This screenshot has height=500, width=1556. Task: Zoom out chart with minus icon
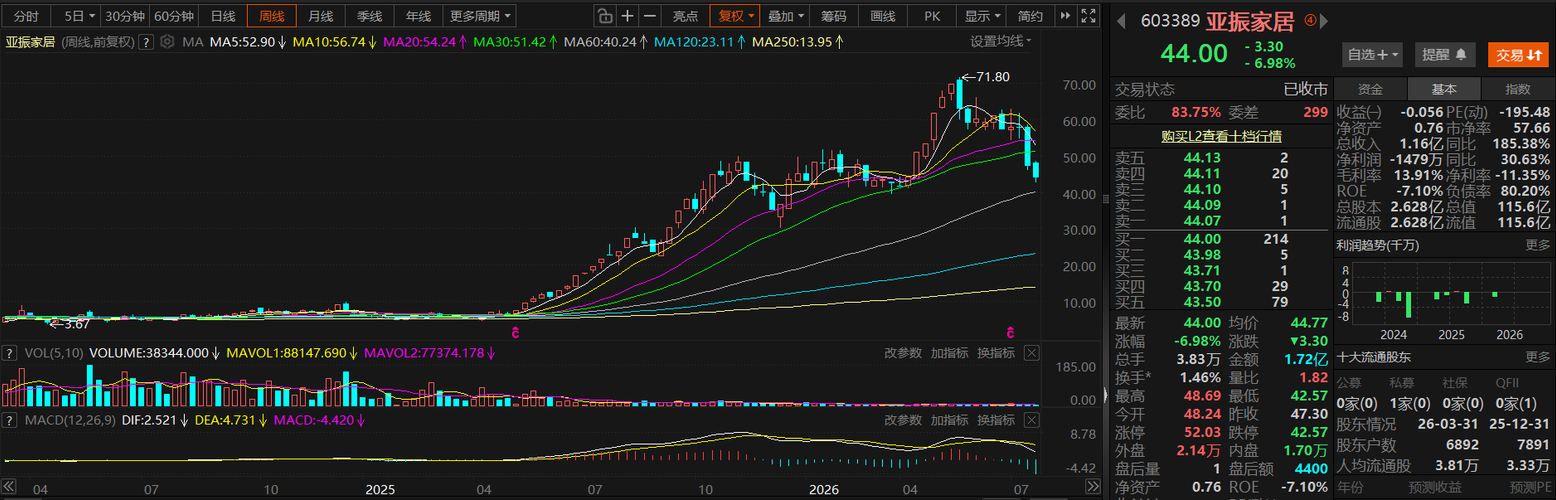651,16
